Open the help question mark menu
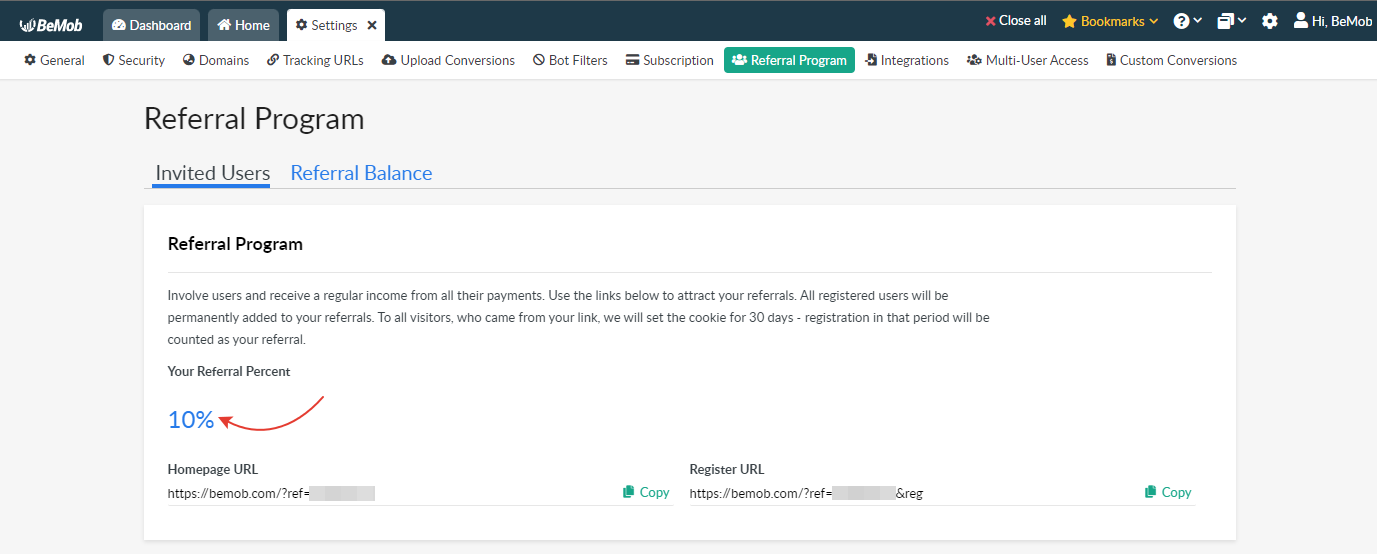 coord(1187,21)
